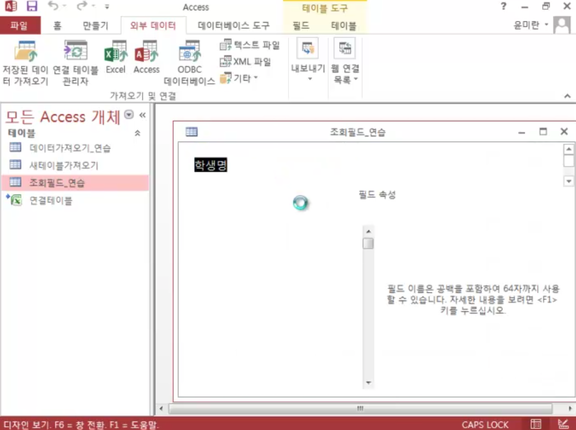
Task: Click the 테이블 도구 contextual header
Action: tap(325, 8)
